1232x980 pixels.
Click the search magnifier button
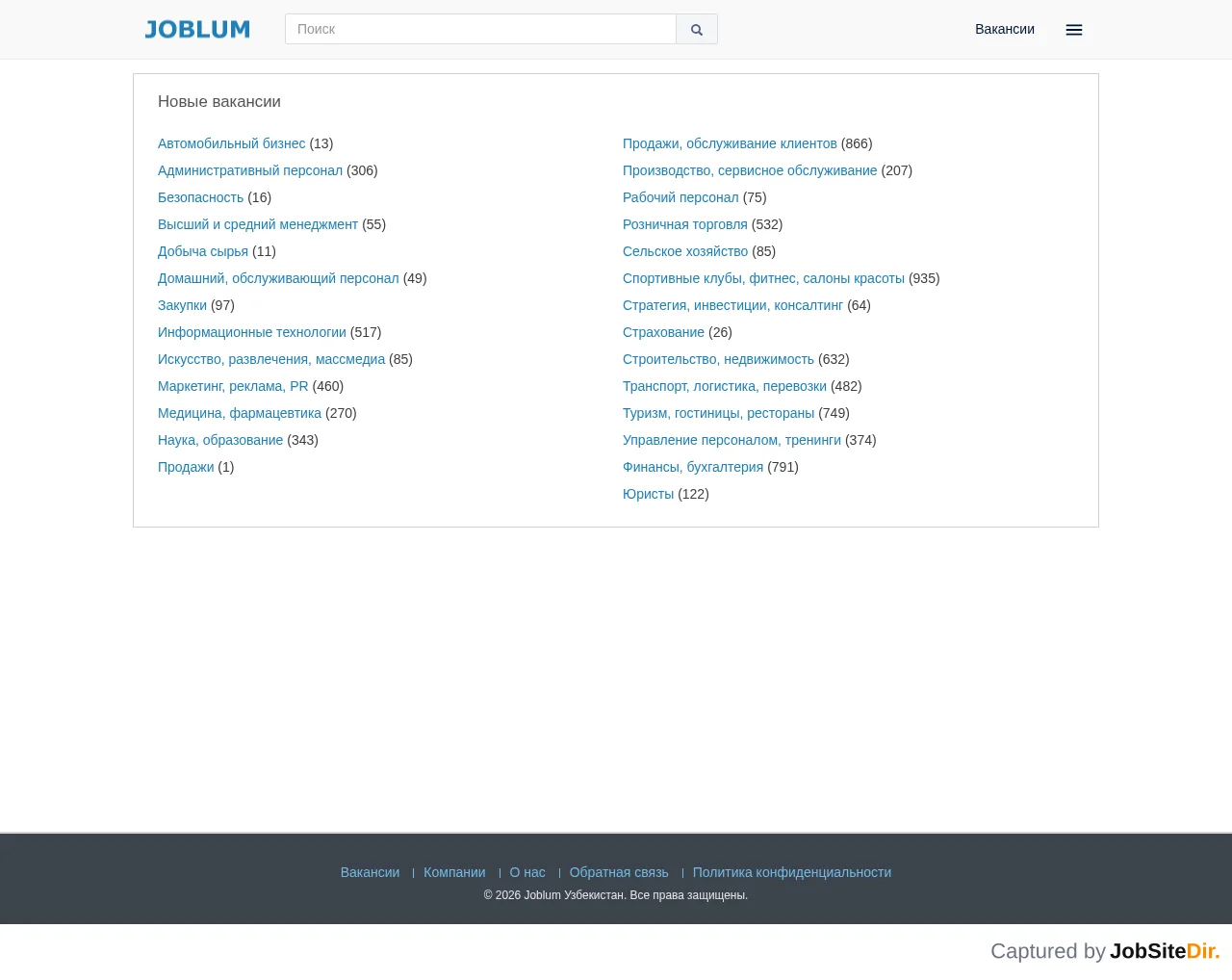click(x=697, y=29)
